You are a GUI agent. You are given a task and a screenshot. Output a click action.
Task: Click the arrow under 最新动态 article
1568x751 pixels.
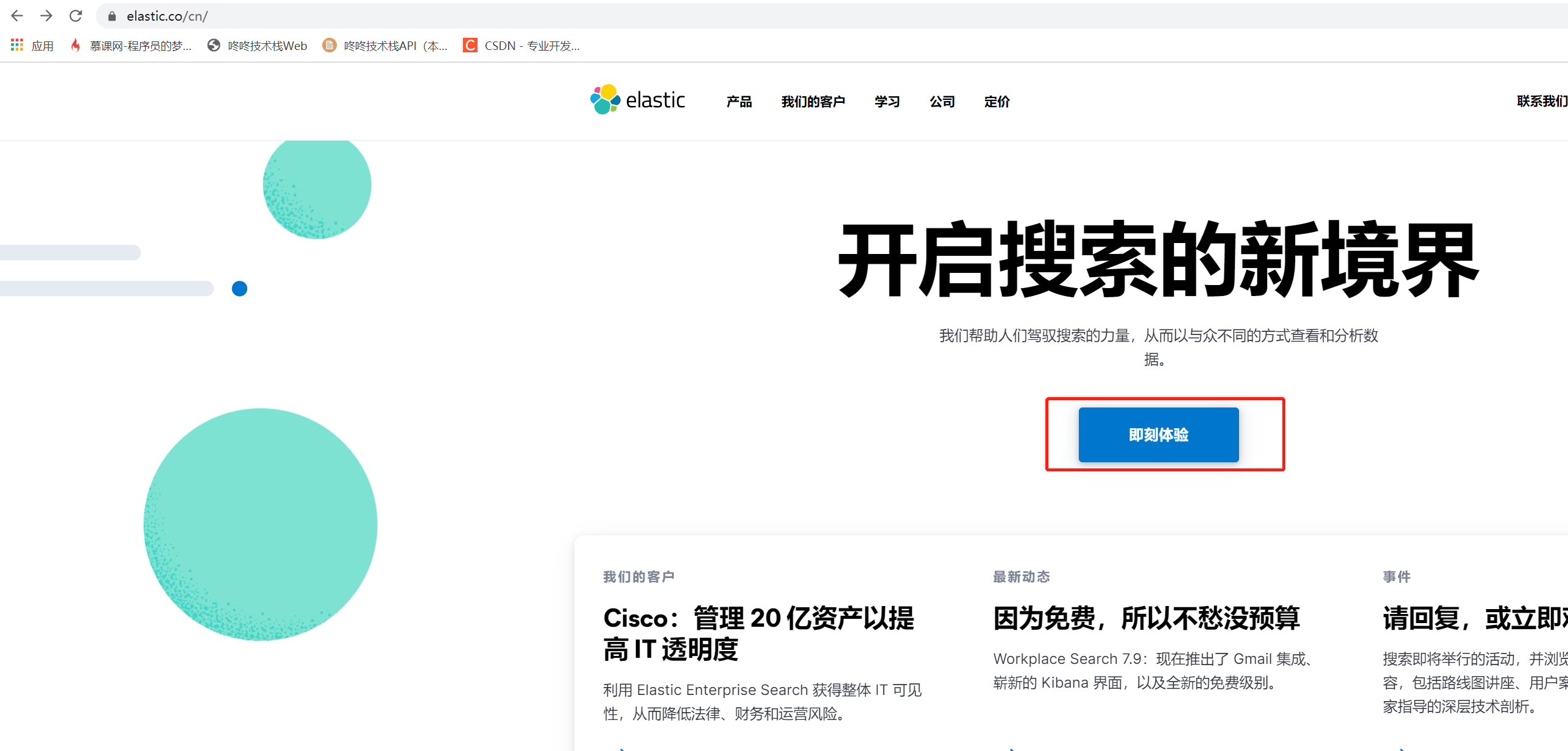(1011, 749)
